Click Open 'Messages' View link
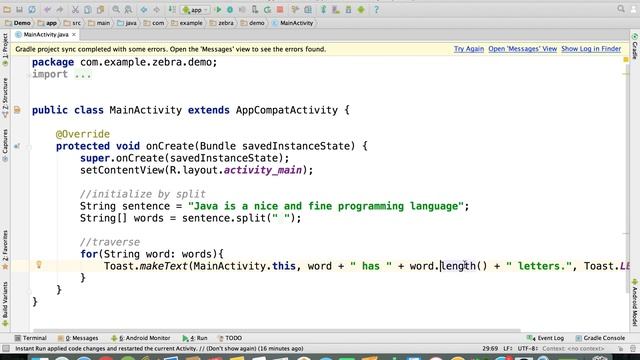 pos(522,49)
